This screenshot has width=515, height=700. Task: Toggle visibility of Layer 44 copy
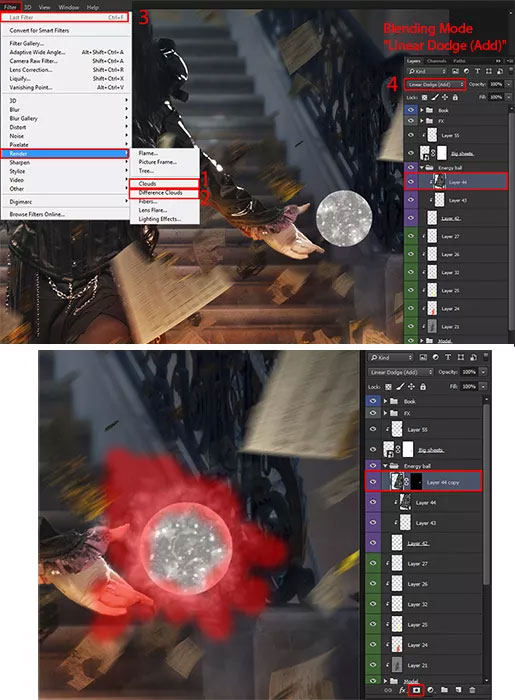tap(373, 482)
